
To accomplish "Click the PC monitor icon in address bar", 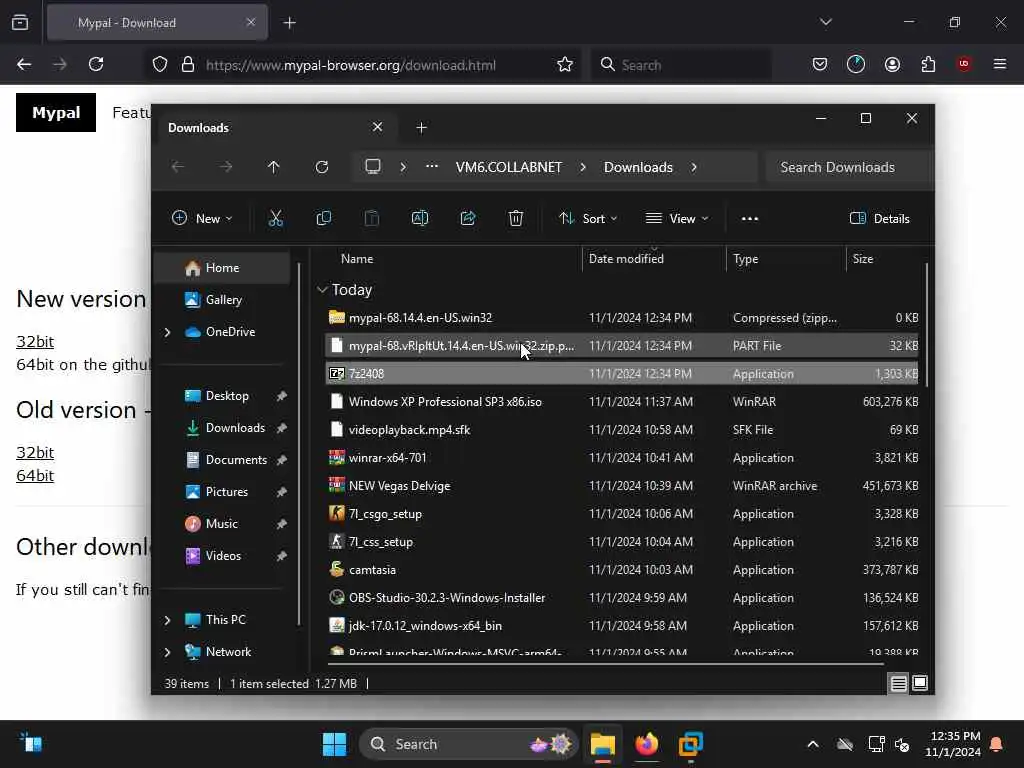I will point(373,167).
